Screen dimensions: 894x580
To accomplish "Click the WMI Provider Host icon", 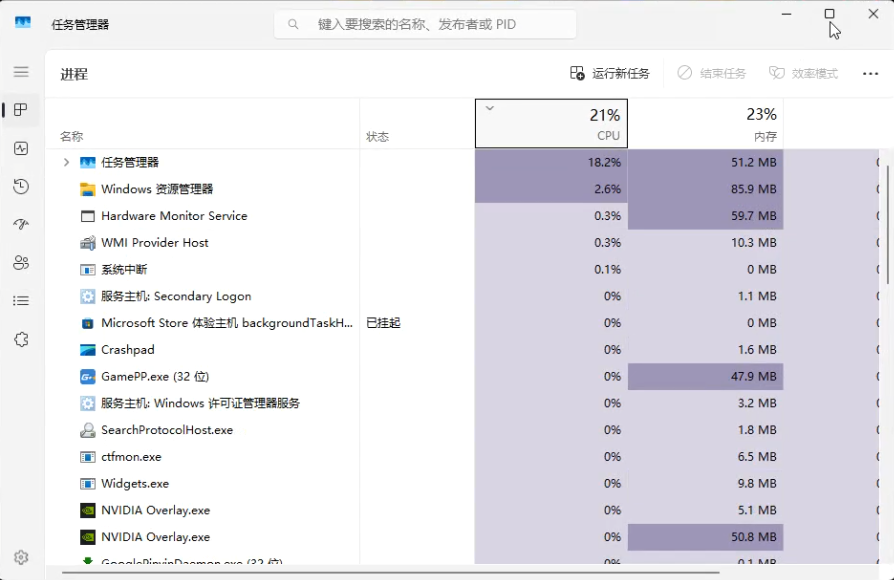I will 87,243.
